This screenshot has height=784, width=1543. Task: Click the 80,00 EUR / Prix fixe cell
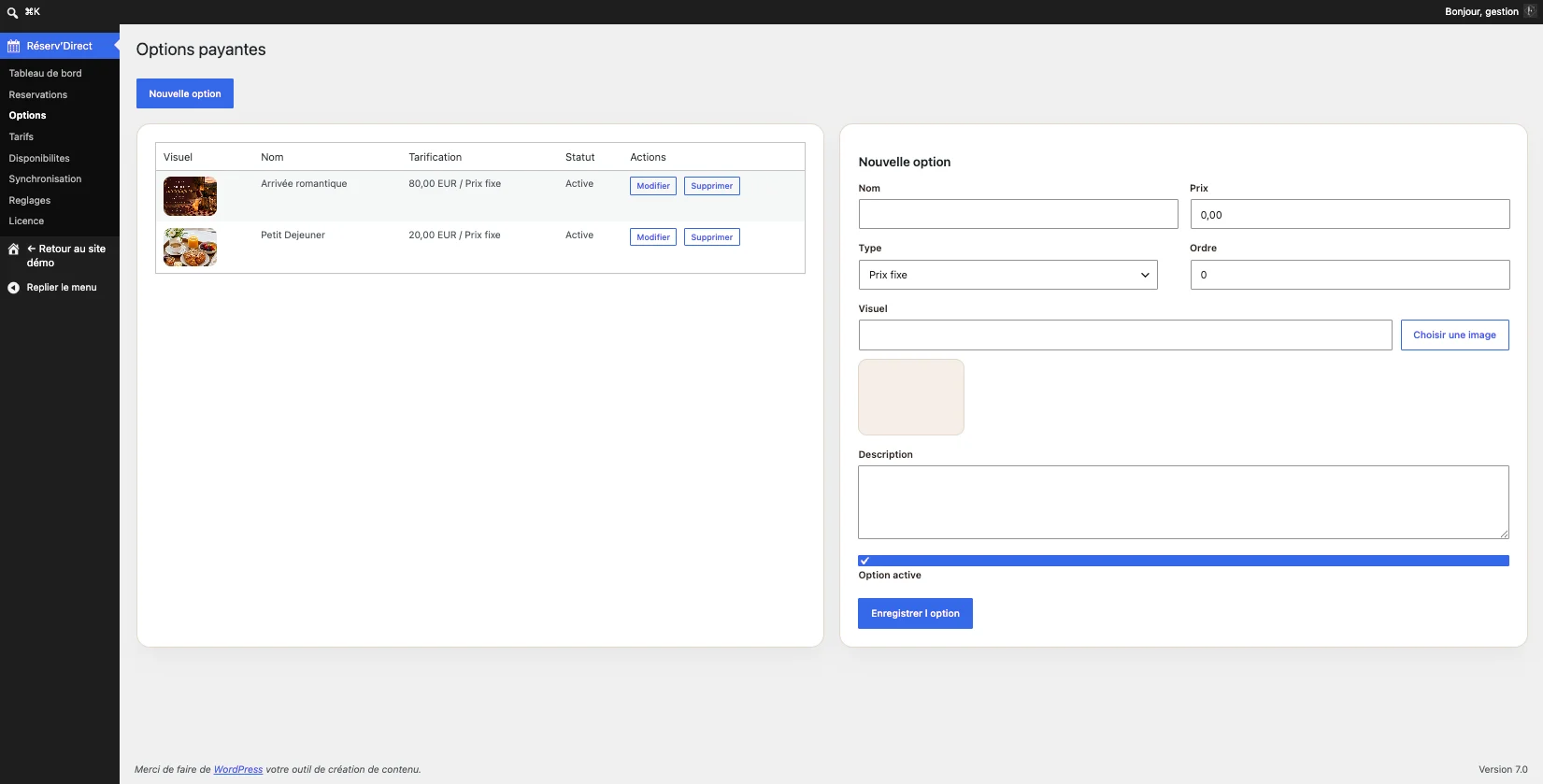[455, 184]
